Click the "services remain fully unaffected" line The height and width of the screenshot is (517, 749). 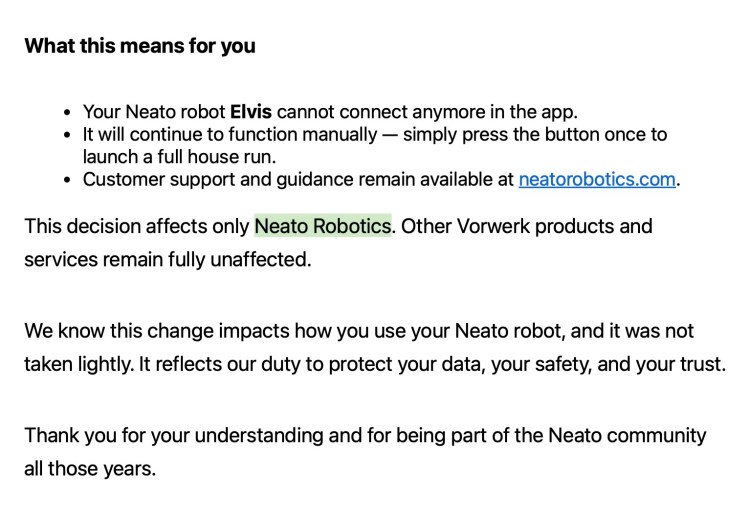[x=167, y=260]
